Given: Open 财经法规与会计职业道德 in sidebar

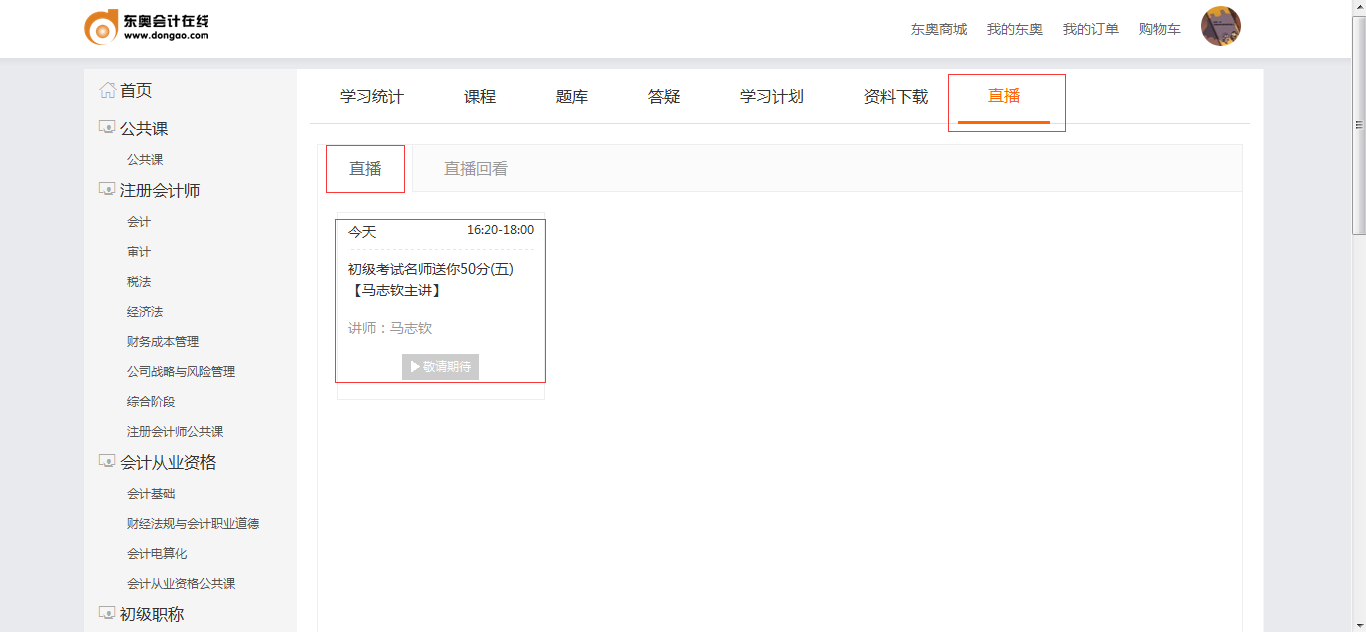Looking at the screenshot, I should (193, 524).
